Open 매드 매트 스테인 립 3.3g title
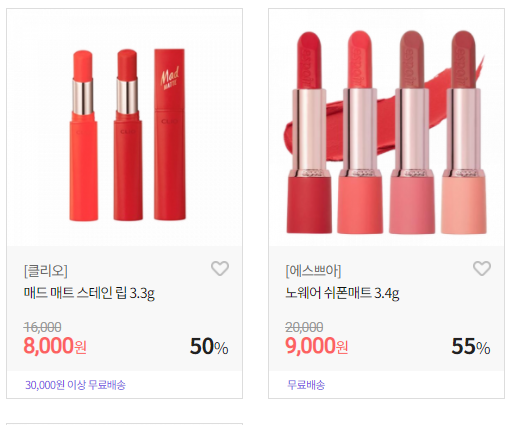This screenshot has width=530, height=425. click(89, 293)
